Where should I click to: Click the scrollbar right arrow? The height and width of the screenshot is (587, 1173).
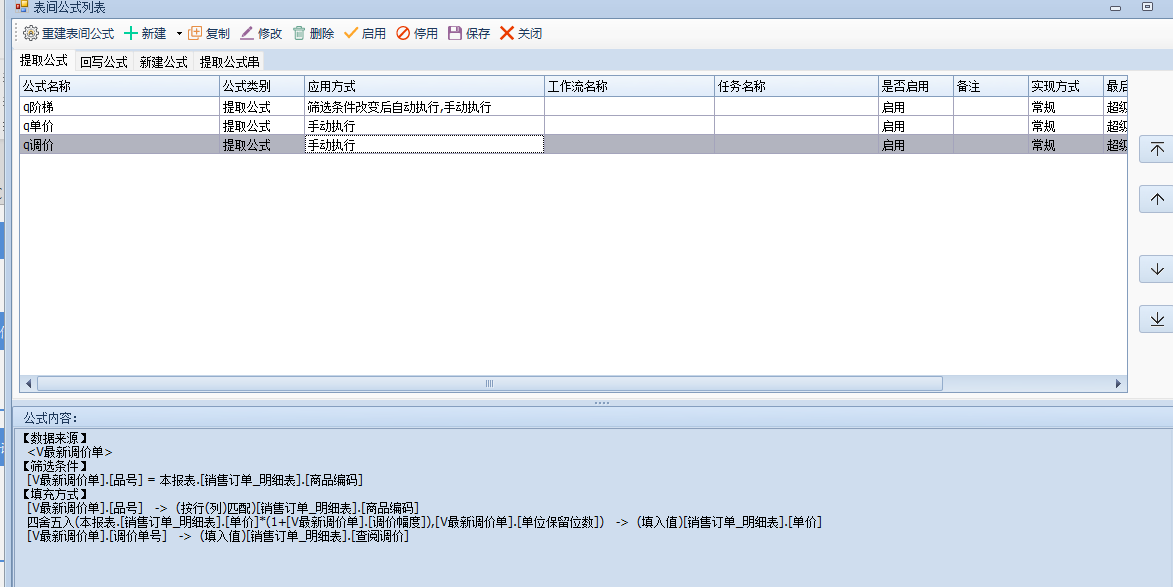[x=1119, y=383]
